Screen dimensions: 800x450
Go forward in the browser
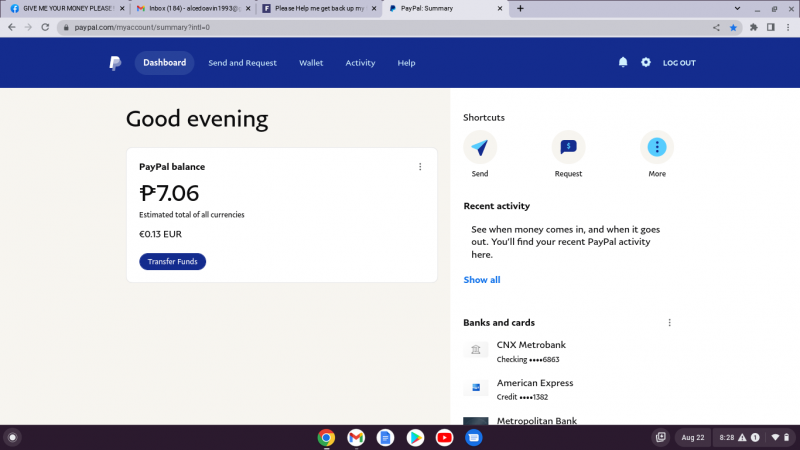(x=28, y=28)
